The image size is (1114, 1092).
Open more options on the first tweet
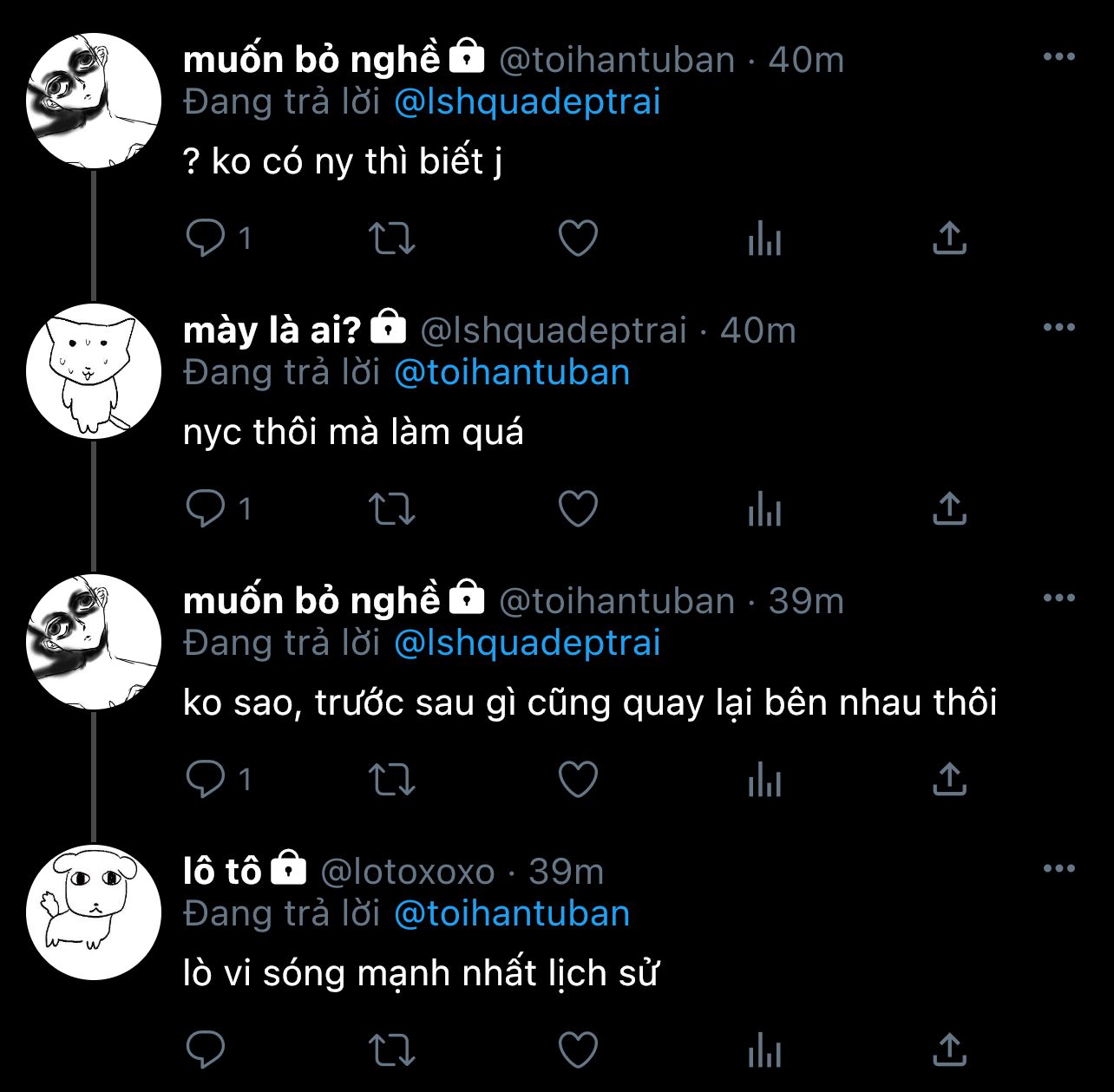pos(1058,57)
